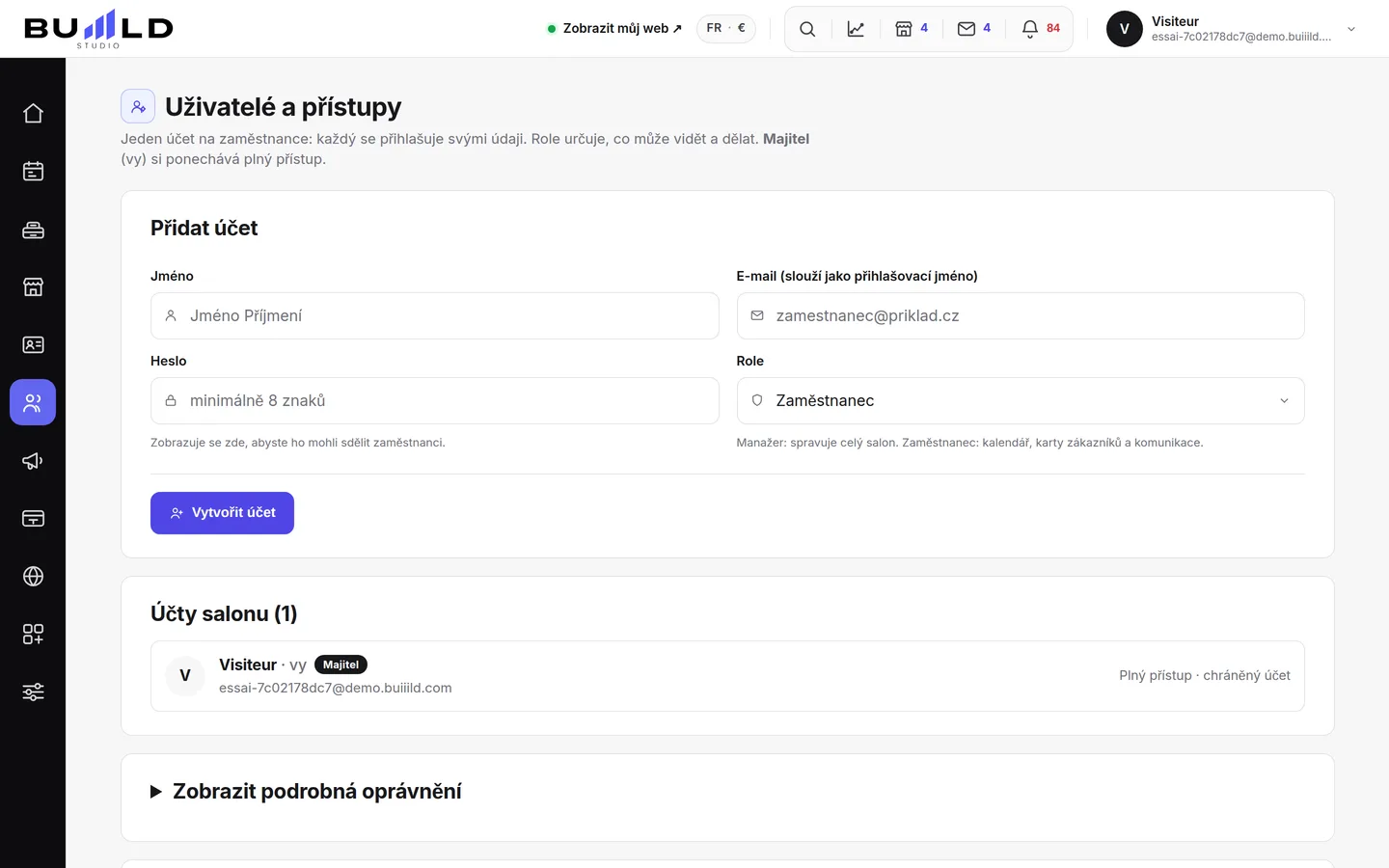Open the calendar sidebar icon
1389x868 pixels.
point(33,171)
